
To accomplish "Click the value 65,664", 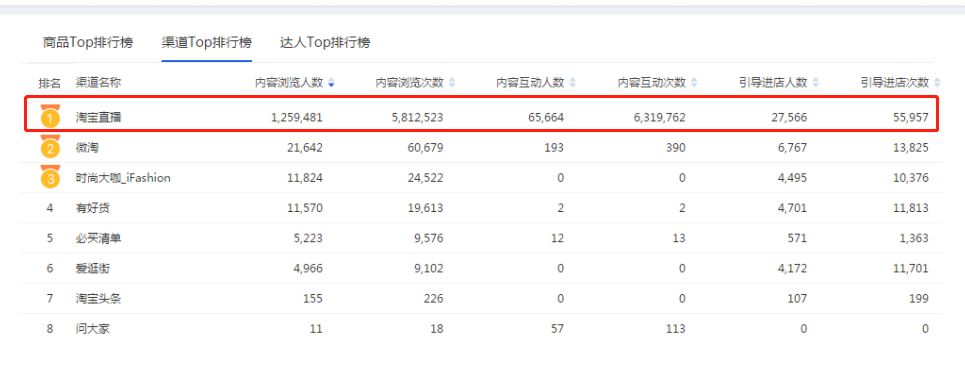I will pos(547,117).
